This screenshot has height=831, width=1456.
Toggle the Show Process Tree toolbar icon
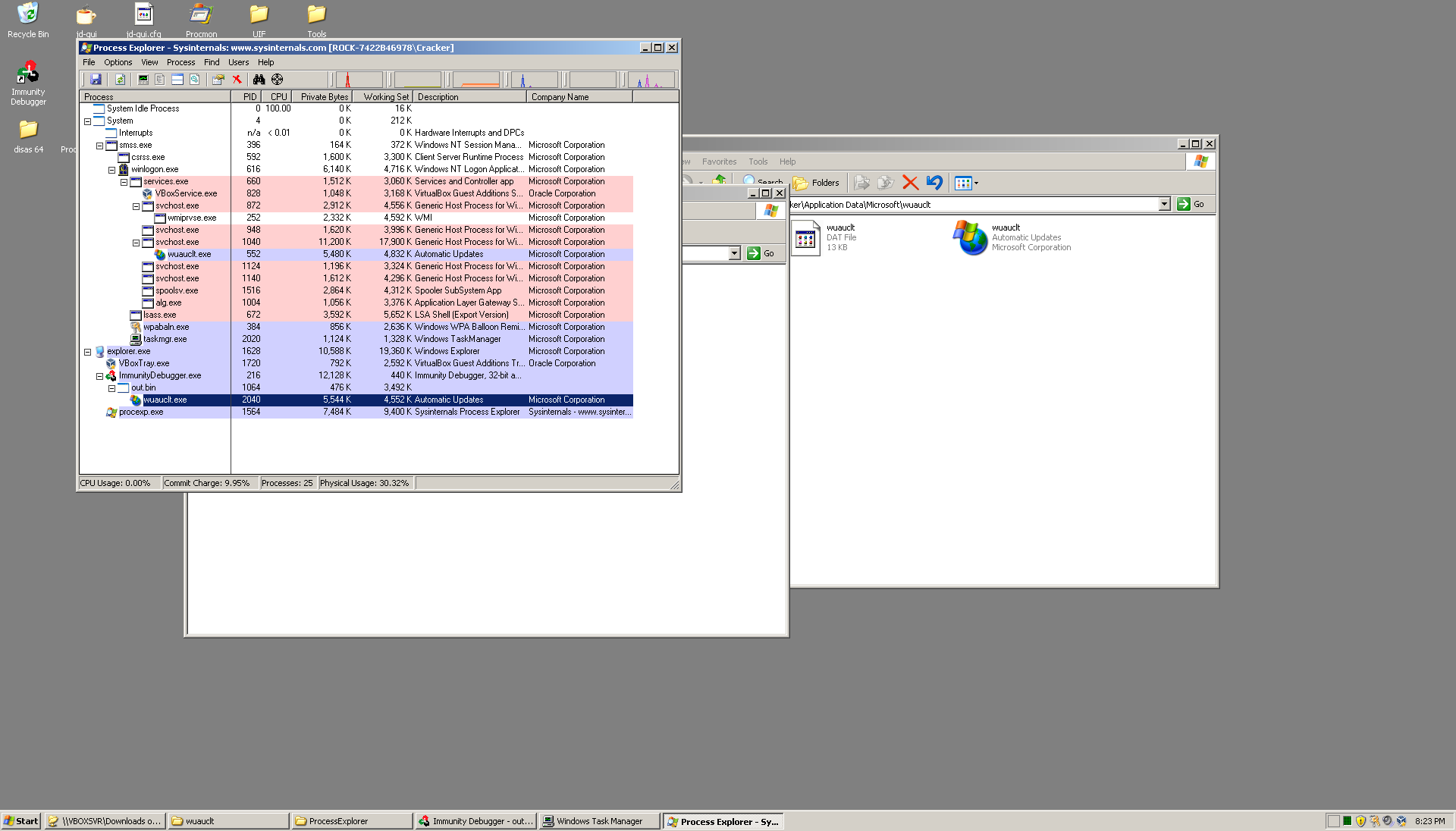[160, 80]
